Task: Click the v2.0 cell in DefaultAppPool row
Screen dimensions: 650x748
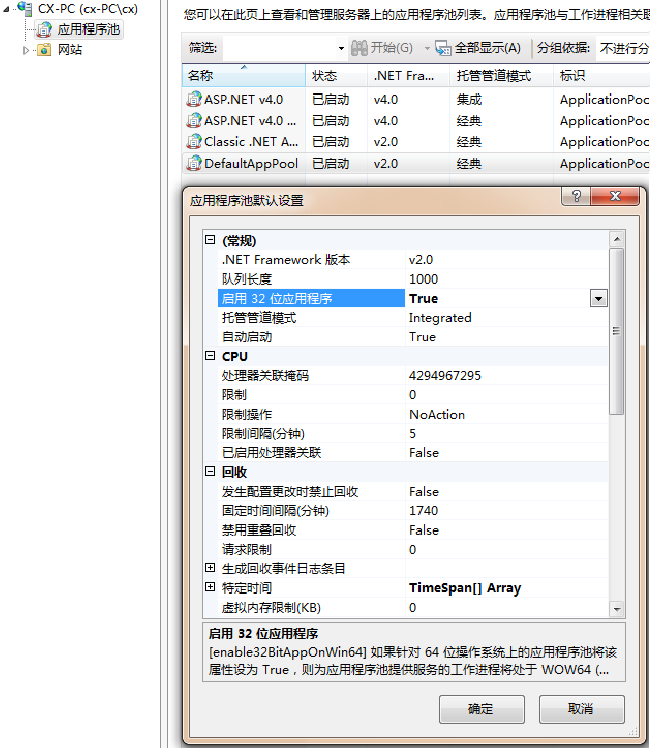Action: [x=386, y=164]
